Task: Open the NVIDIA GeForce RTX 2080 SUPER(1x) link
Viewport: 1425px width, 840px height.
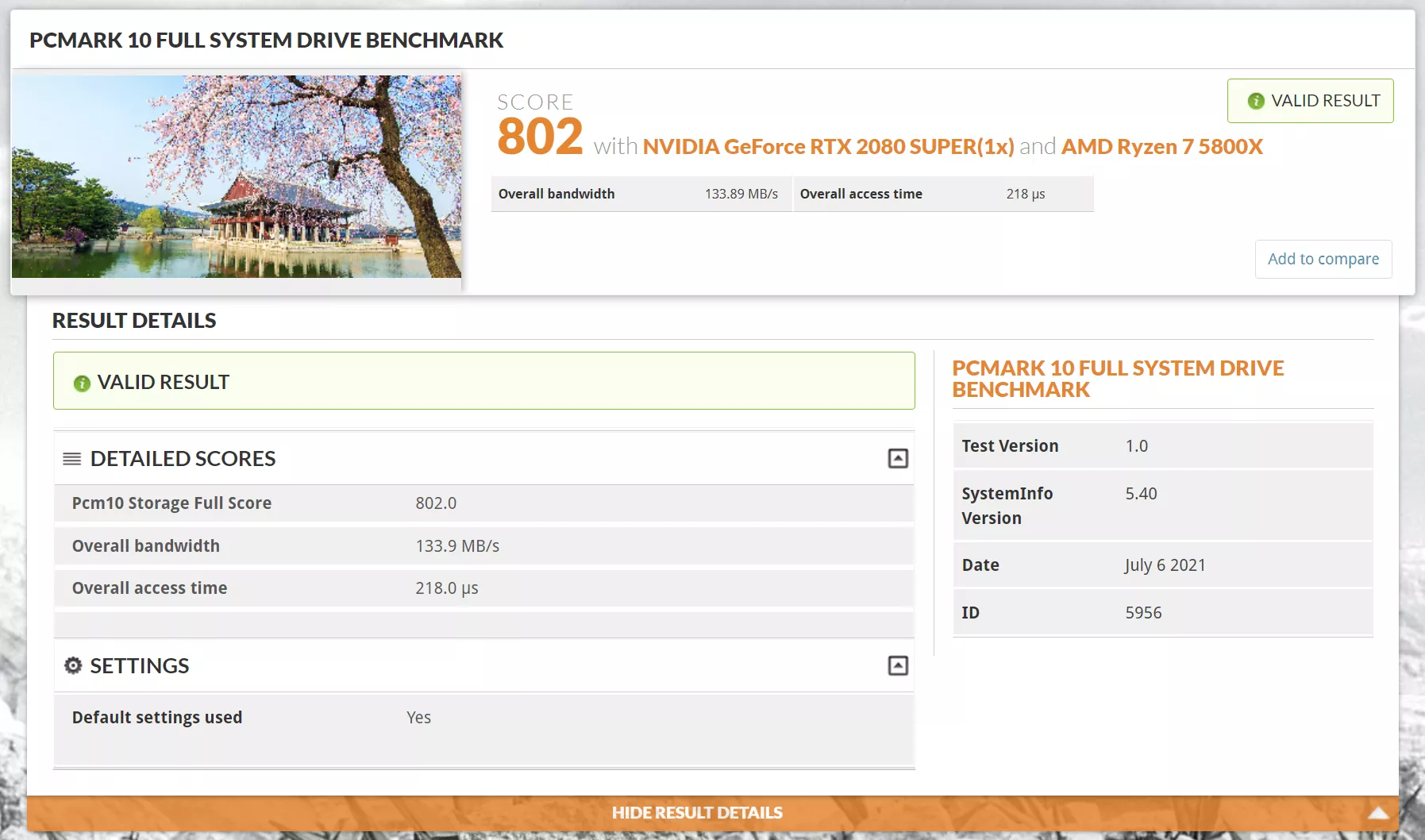Action: 828,147
